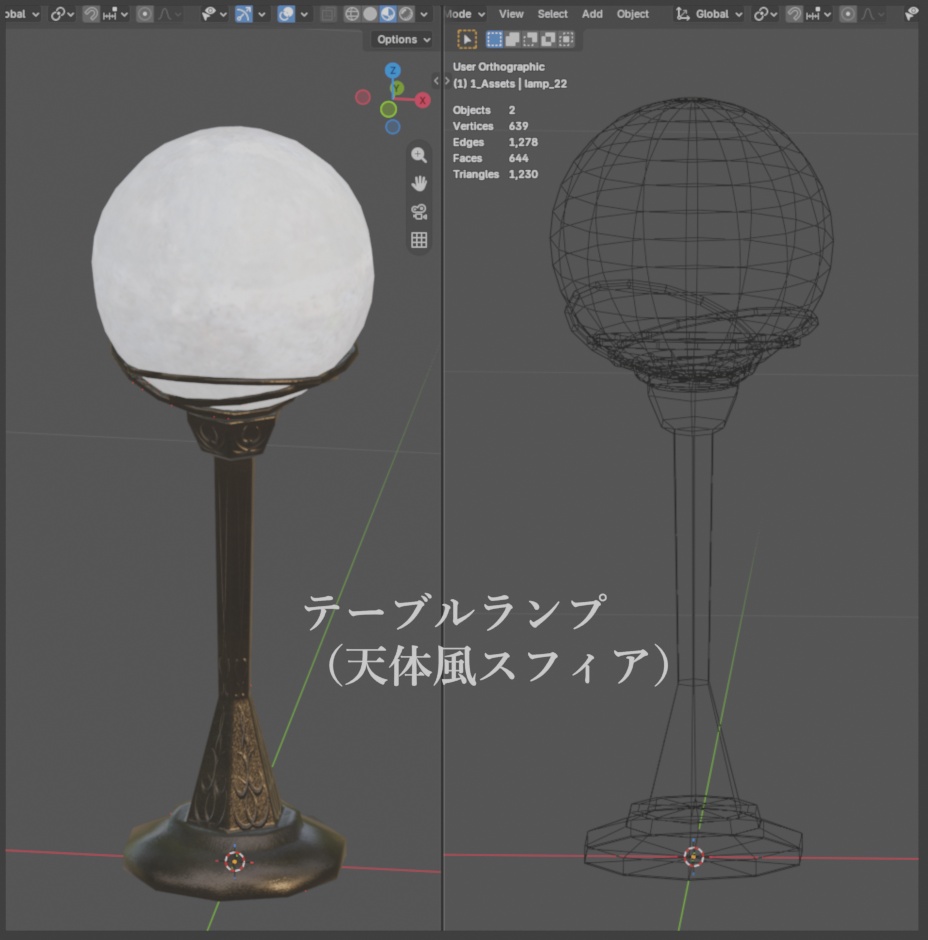Choose 'Extend selection' mode icon
928x940 pixels.
pos(512,40)
